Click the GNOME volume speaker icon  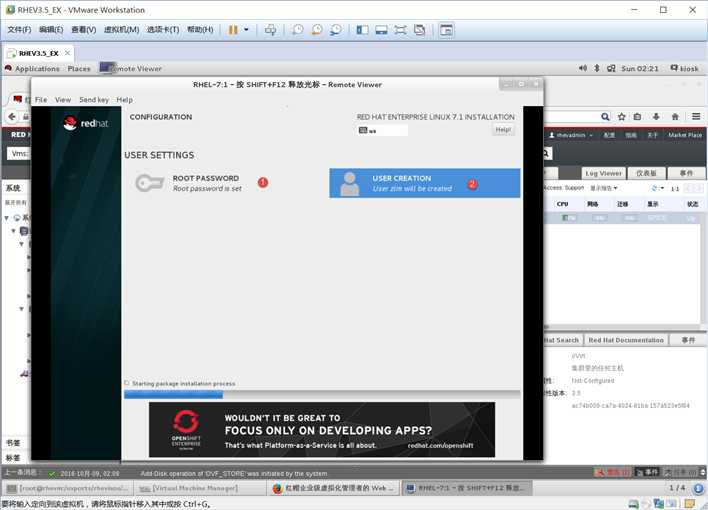(x=583, y=68)
